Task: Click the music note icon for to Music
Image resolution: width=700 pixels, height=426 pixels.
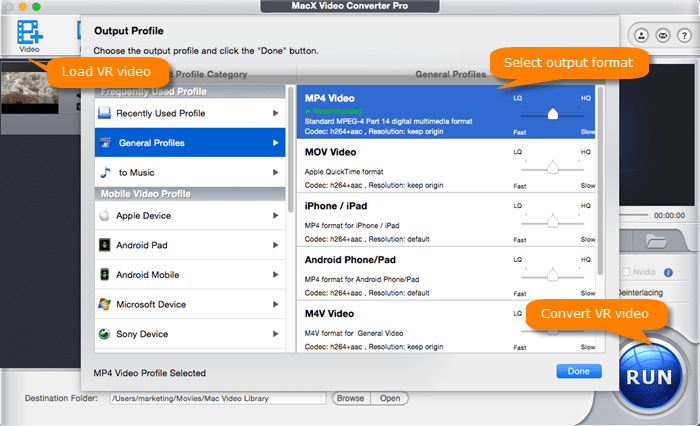Action: click(x=105, y=172)
